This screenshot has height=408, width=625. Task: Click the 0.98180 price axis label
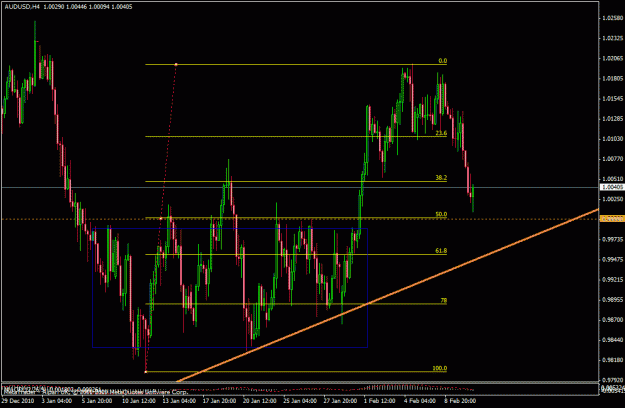[x=612, y=360]
